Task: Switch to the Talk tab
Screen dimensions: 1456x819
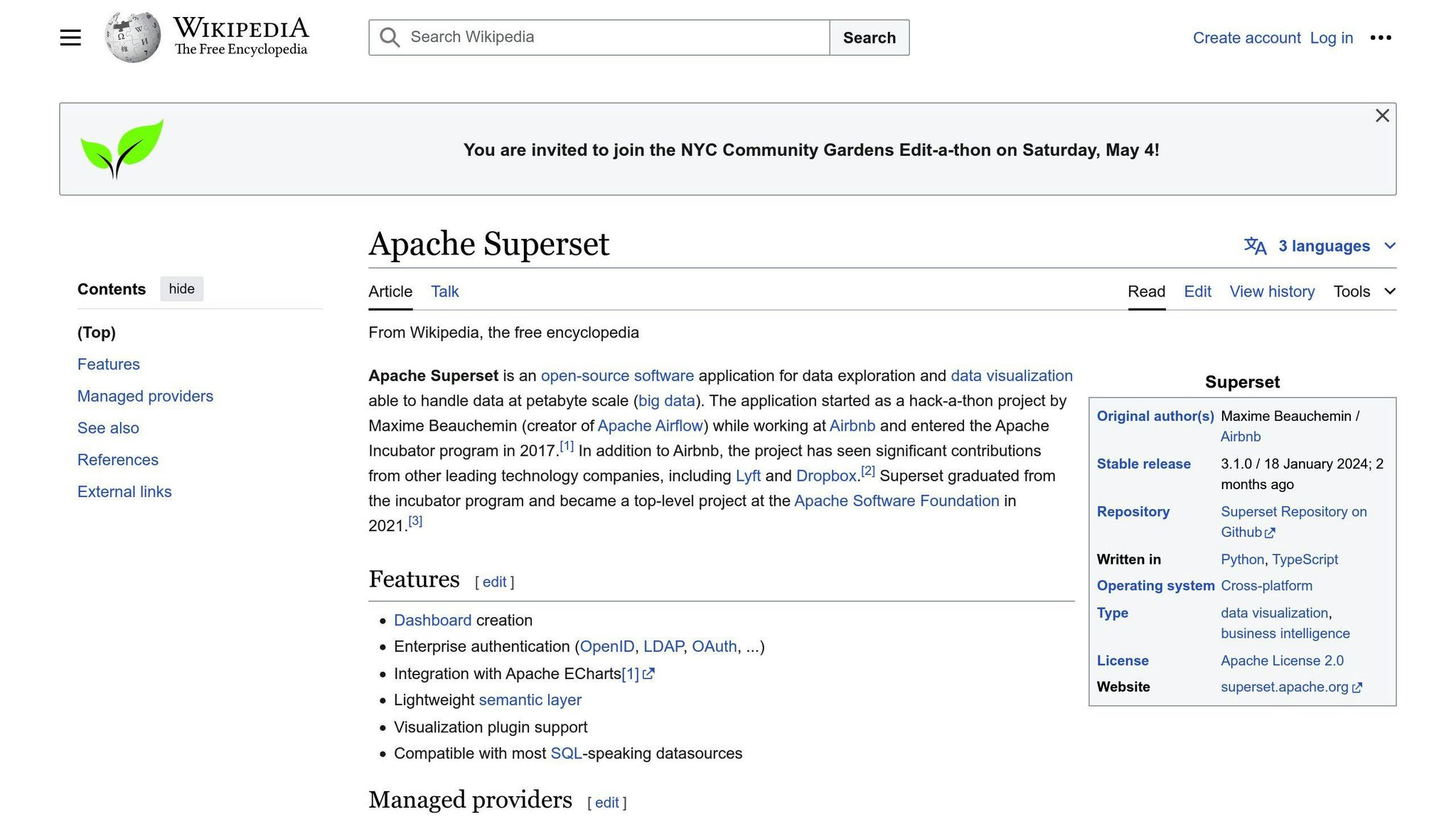Action: pyautogui.click(x=444, y=291)
